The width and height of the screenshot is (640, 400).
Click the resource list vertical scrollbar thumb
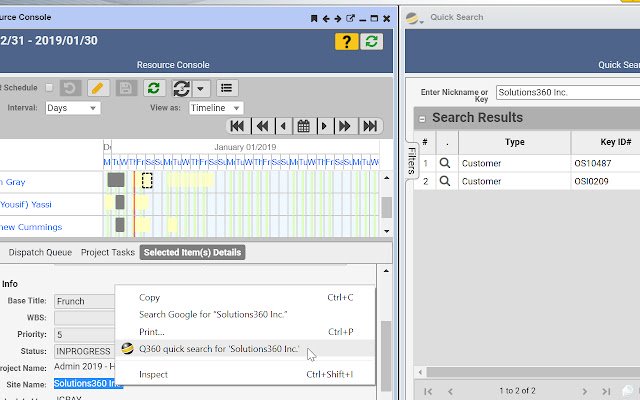[386, 208]
